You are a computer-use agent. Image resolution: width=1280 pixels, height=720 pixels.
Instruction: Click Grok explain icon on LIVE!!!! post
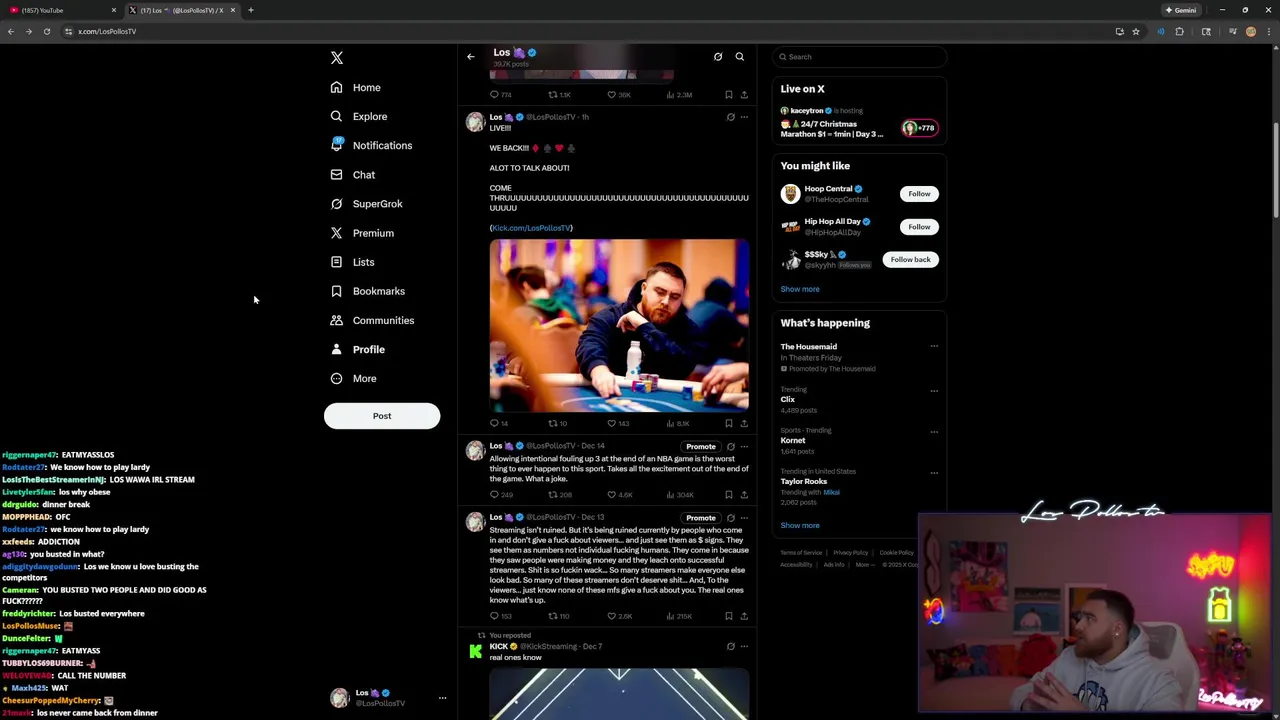pyautogui.click(x=730, y=117)
